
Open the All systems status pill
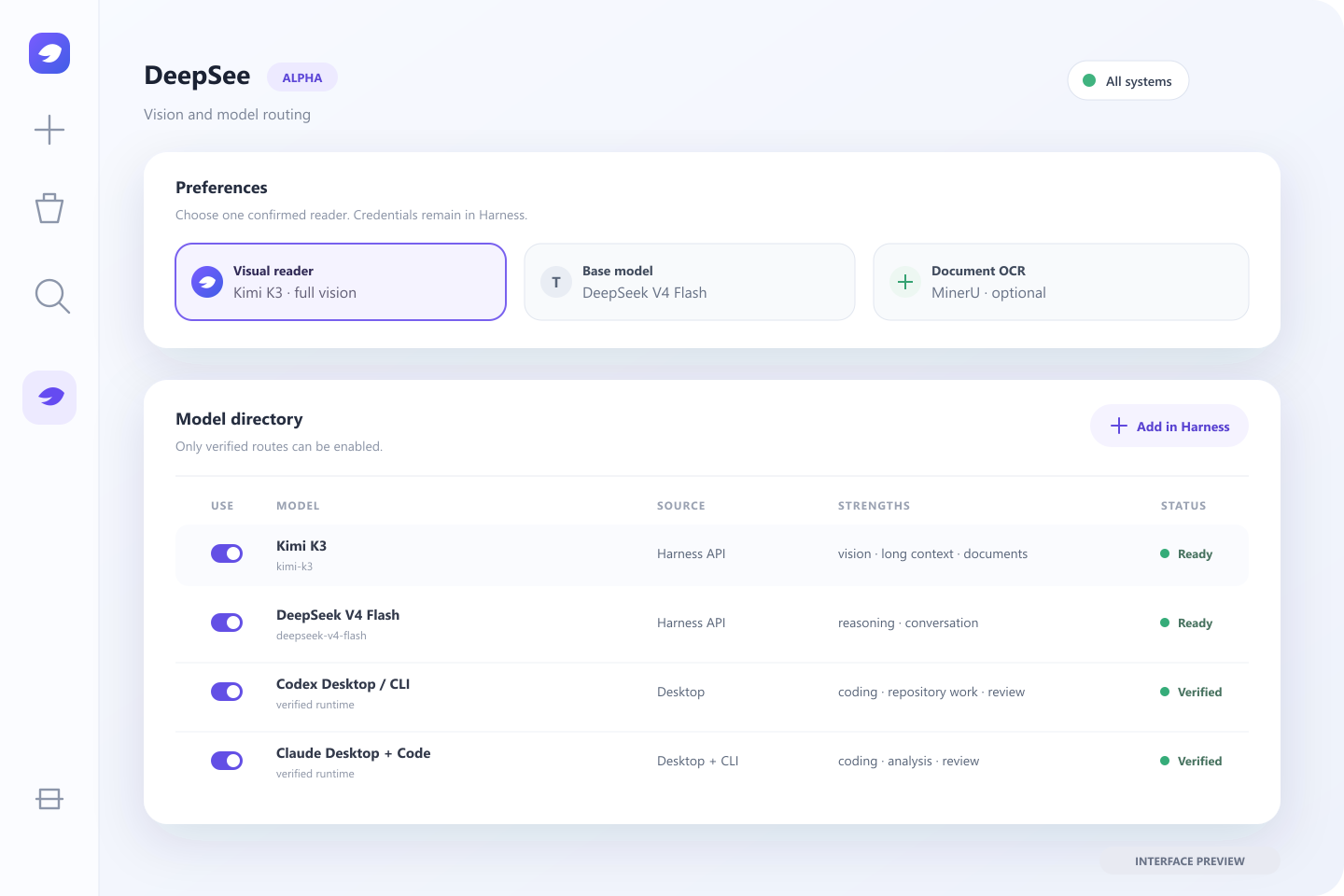tap(1128, 80)
